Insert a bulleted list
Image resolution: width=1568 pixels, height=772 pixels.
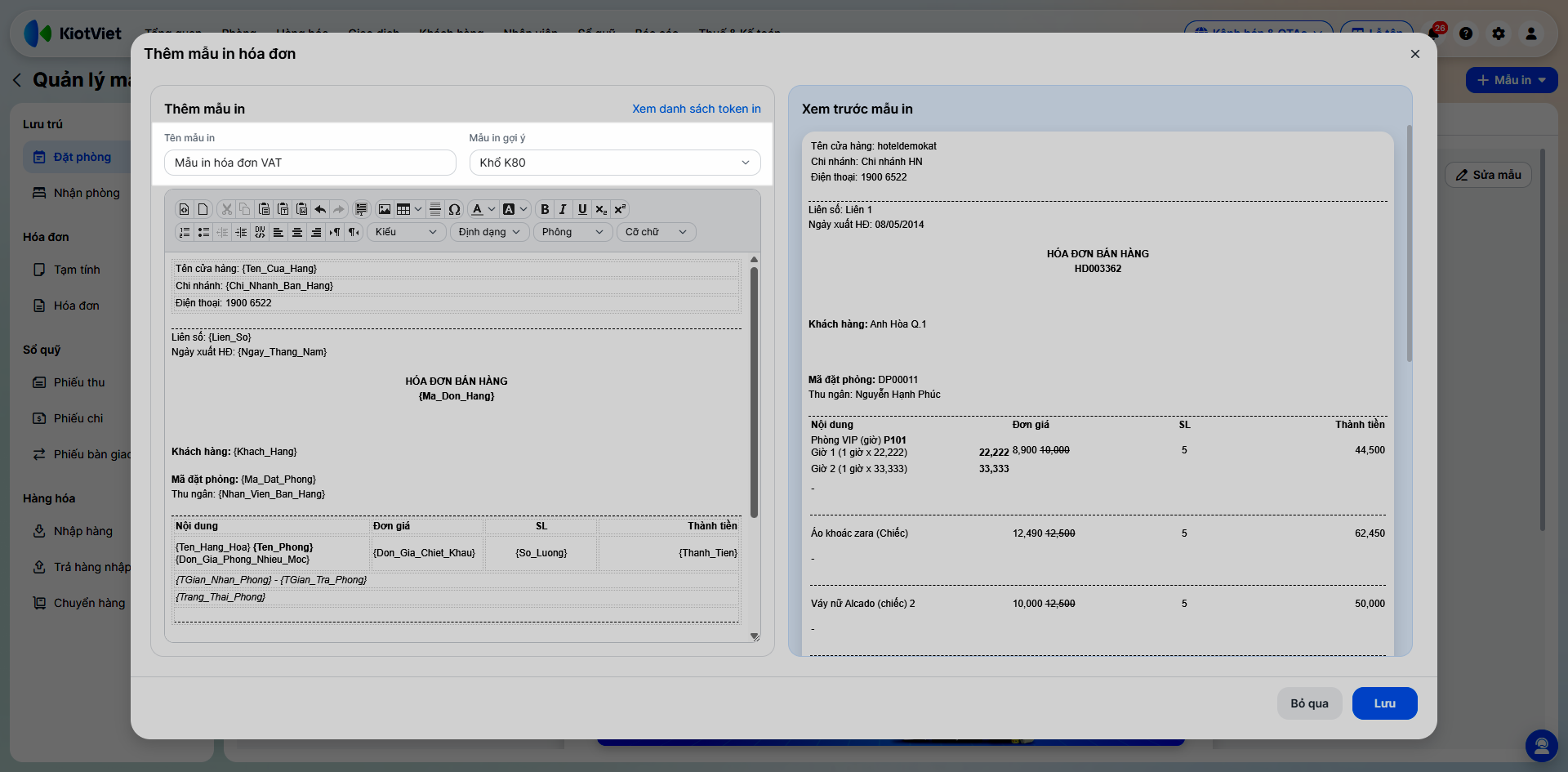tap(203, 232)
